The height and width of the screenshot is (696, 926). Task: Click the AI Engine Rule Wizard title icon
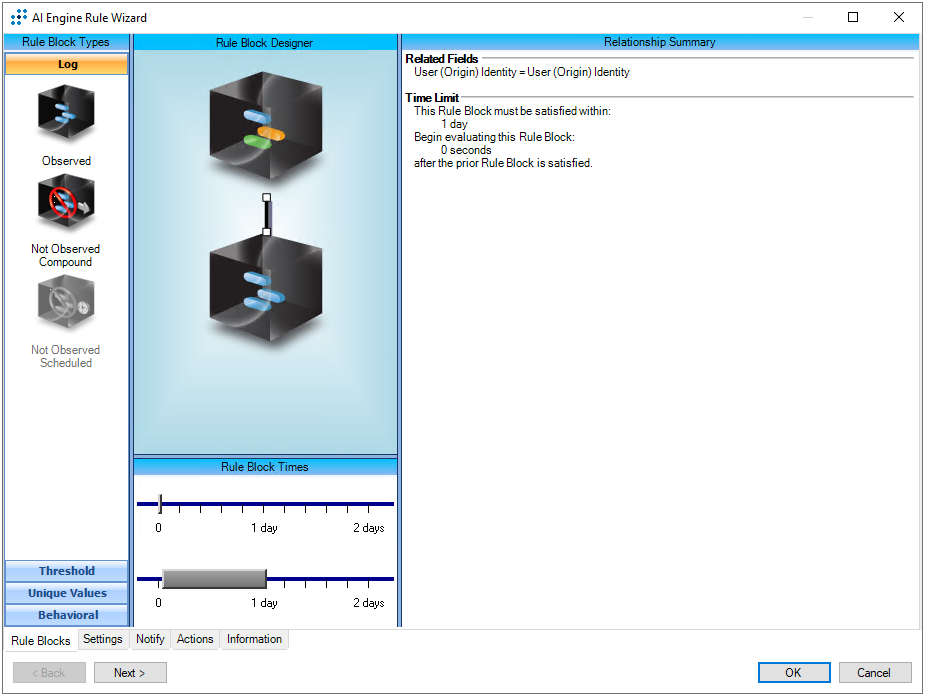point(18,17)
